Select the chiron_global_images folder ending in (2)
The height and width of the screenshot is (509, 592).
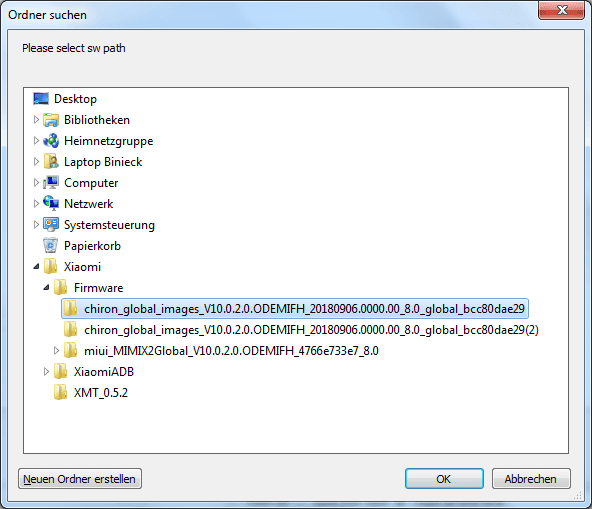pyautogui.click(x=301, y=330)
